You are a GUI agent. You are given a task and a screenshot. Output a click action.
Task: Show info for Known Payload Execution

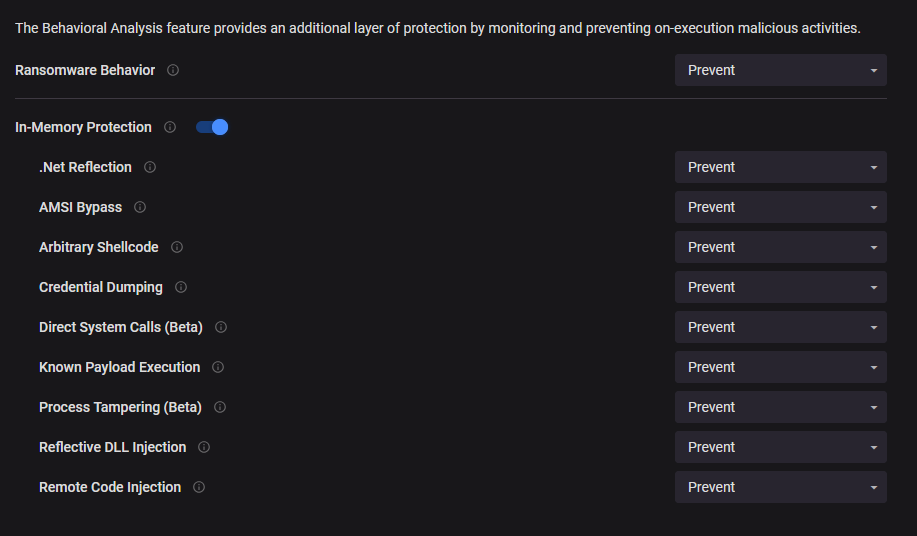pyautogui.click(x=218, y=367)
